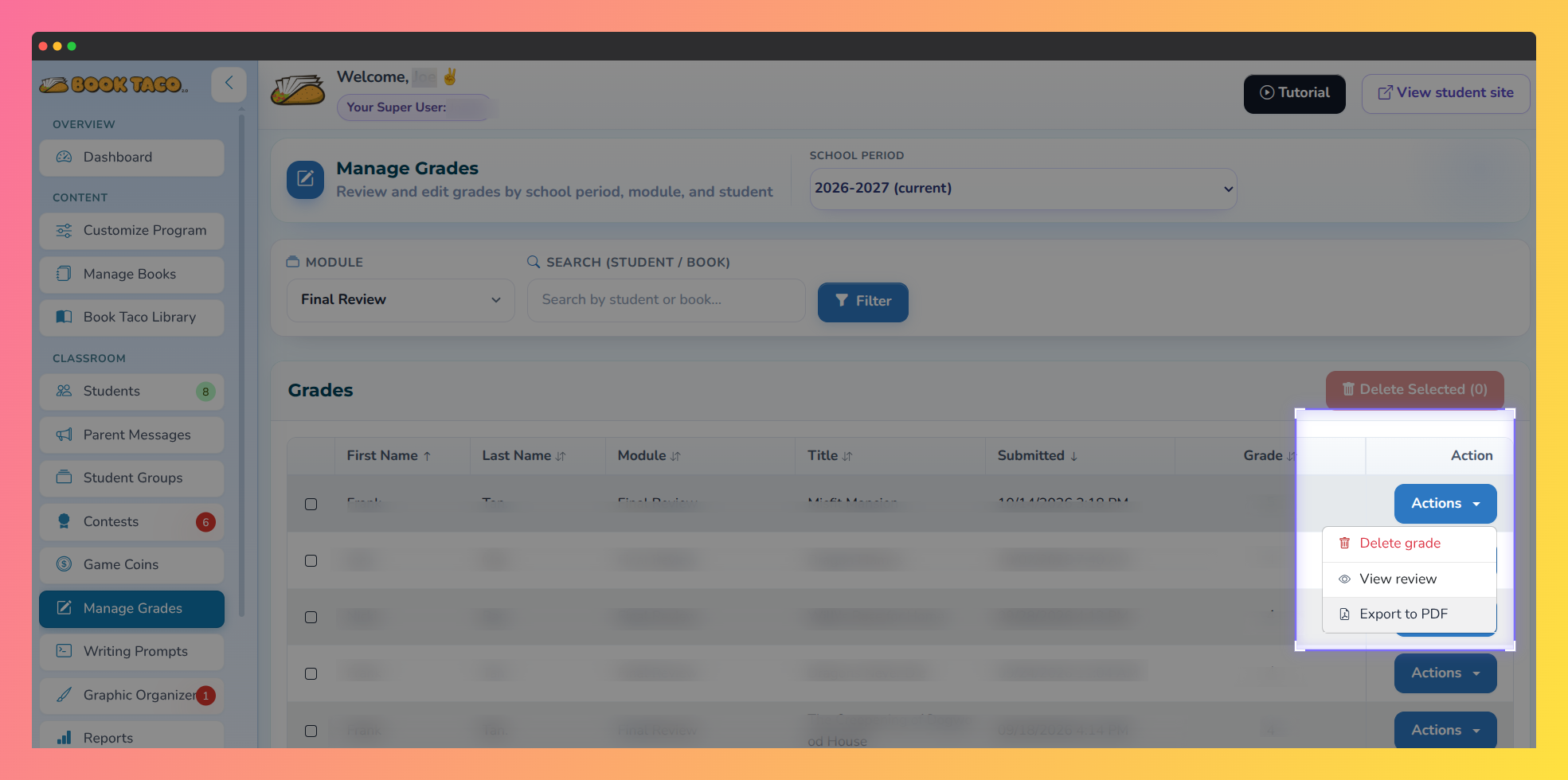Check the second grade row checkbox
This screenshot has height=780, width=1568.
311,560
